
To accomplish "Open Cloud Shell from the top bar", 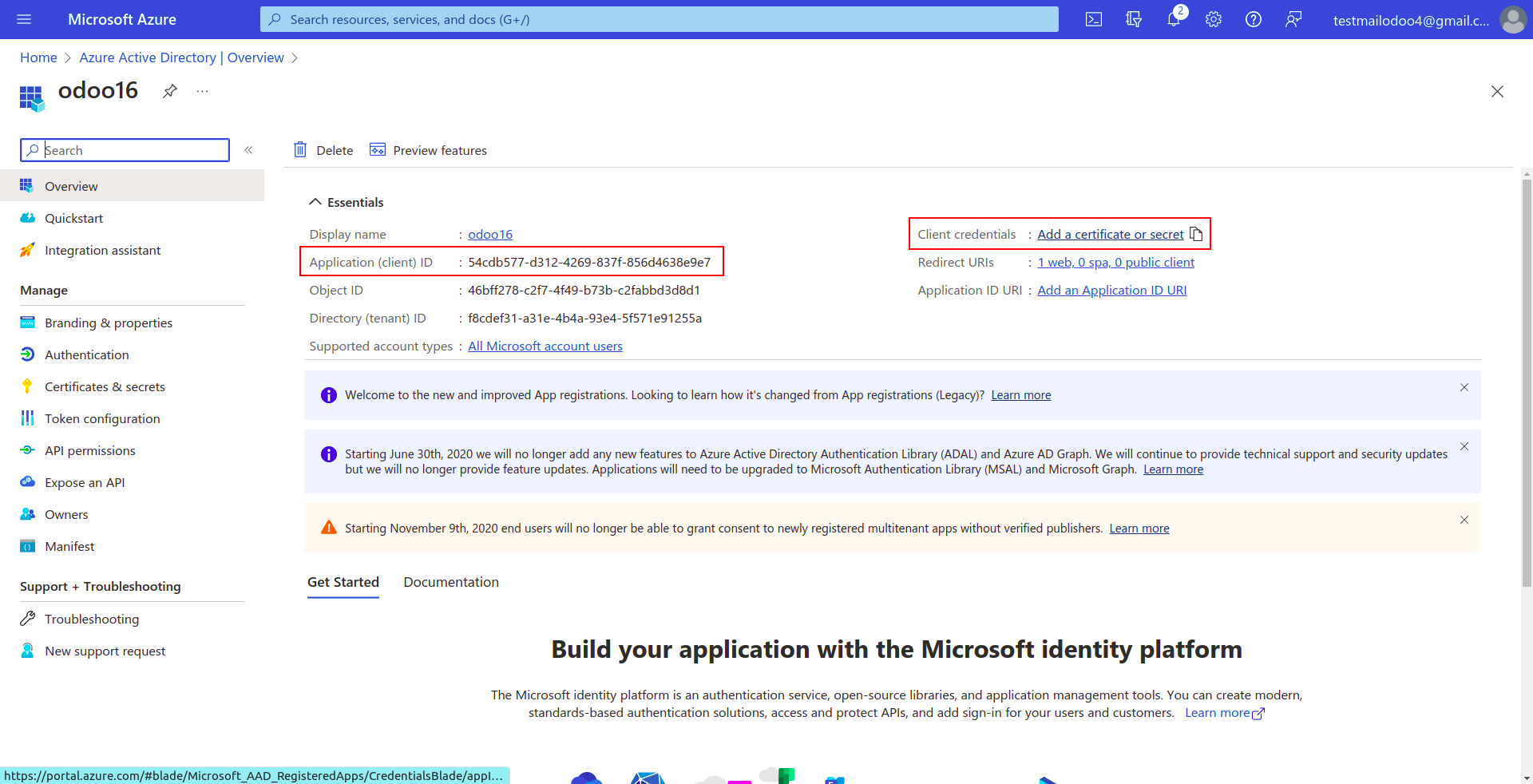I will tap(1093, 19).
